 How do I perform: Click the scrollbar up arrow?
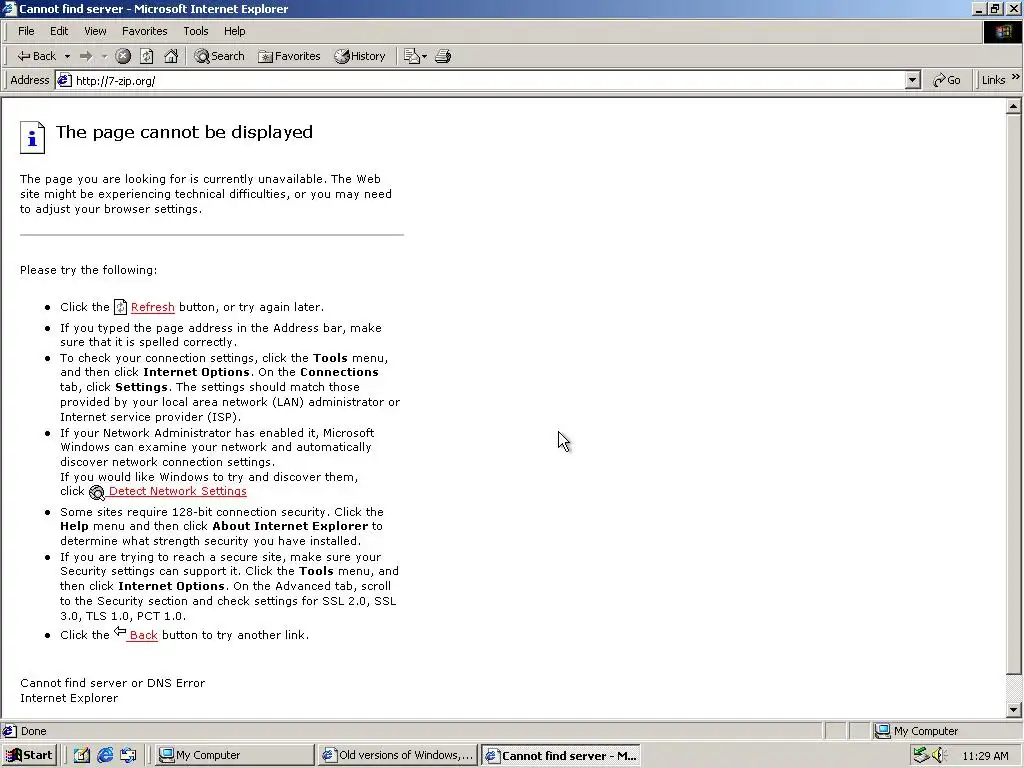point(1014,106)
